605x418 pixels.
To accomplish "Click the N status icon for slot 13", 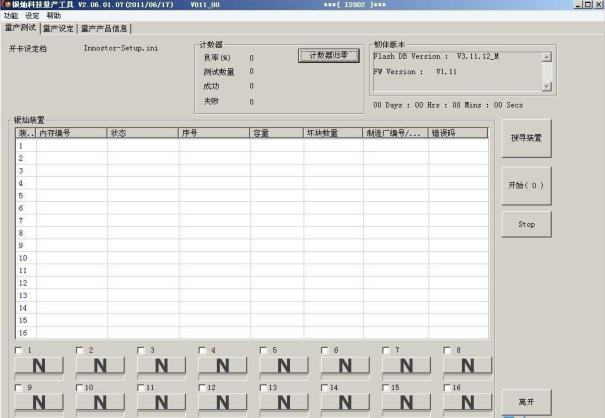I will point(283,403).
